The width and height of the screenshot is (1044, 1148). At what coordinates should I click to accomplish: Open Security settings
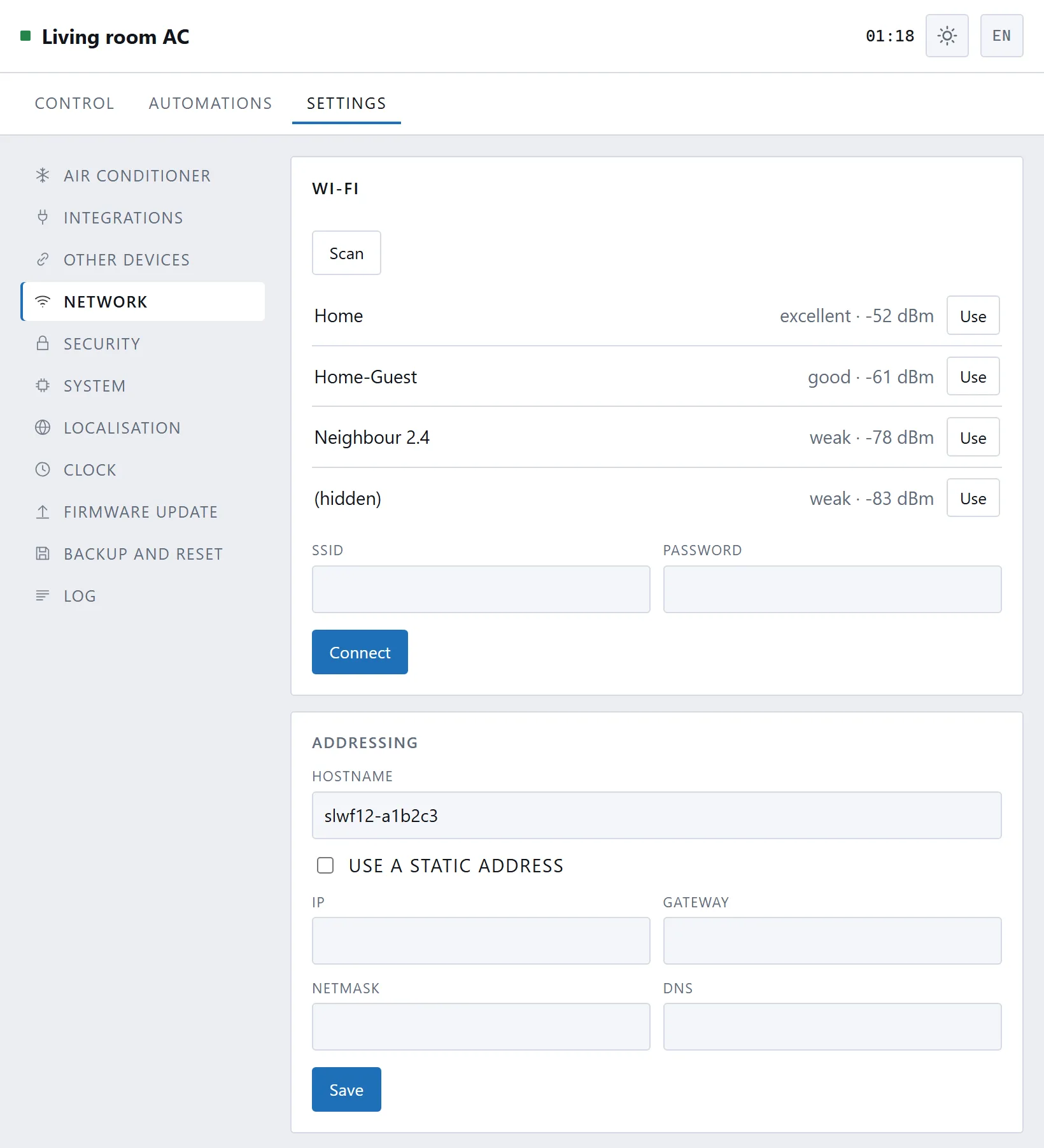point(143,343)
